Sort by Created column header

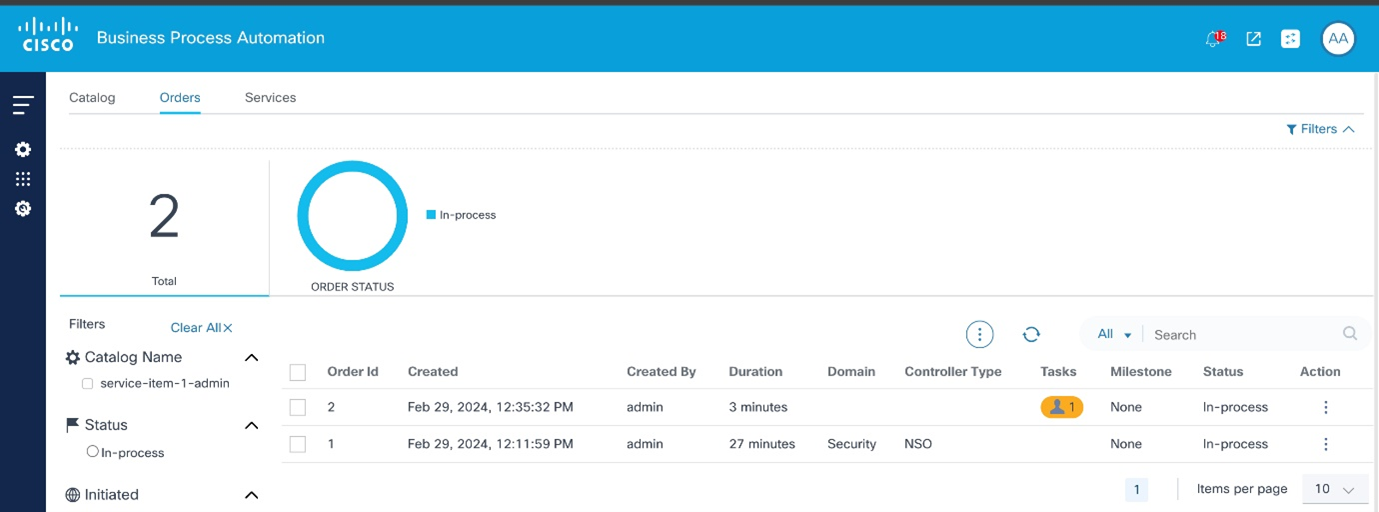coord(433,371)
